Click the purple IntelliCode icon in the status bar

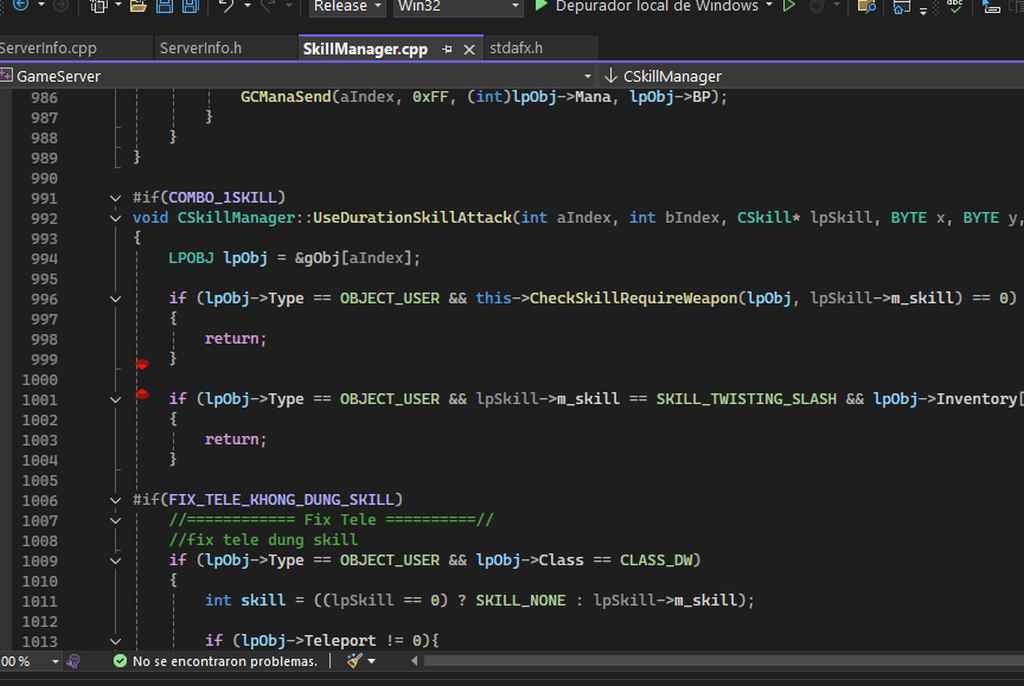[74, 661]
